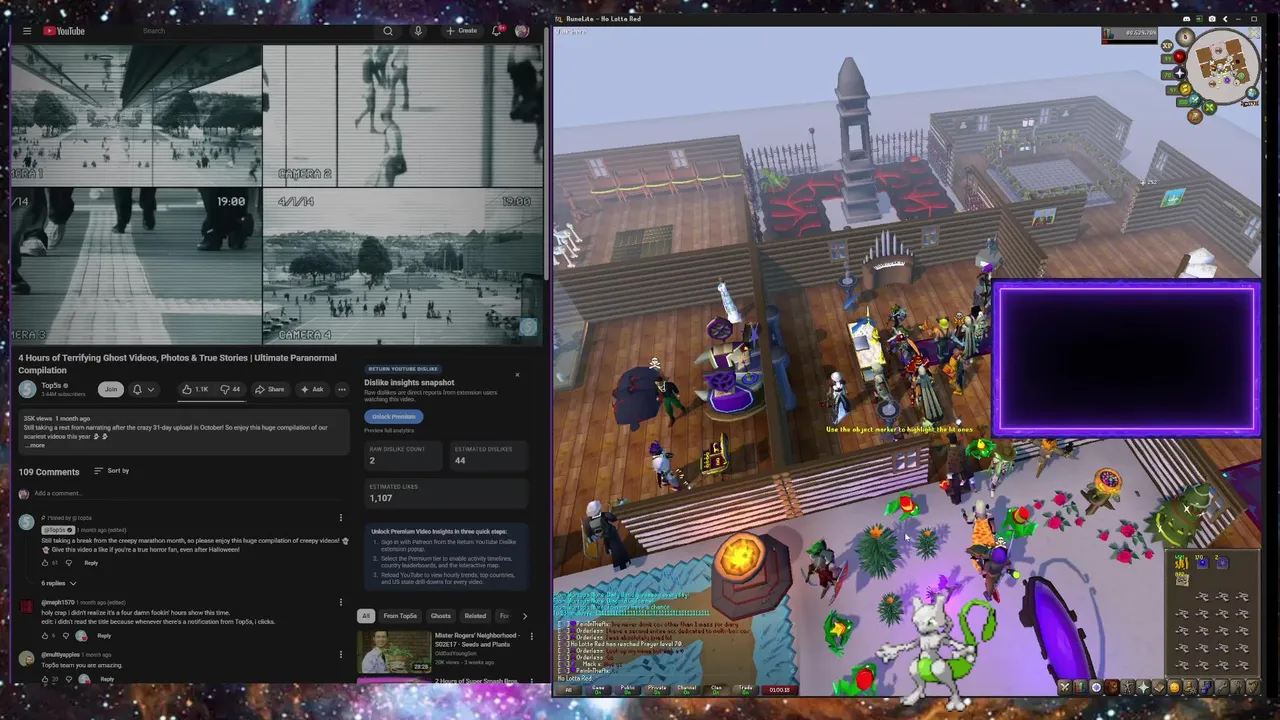The width and height of the screenshot is (1280, 720).
Task: Open the world map globe icon
Action: 1250,95
